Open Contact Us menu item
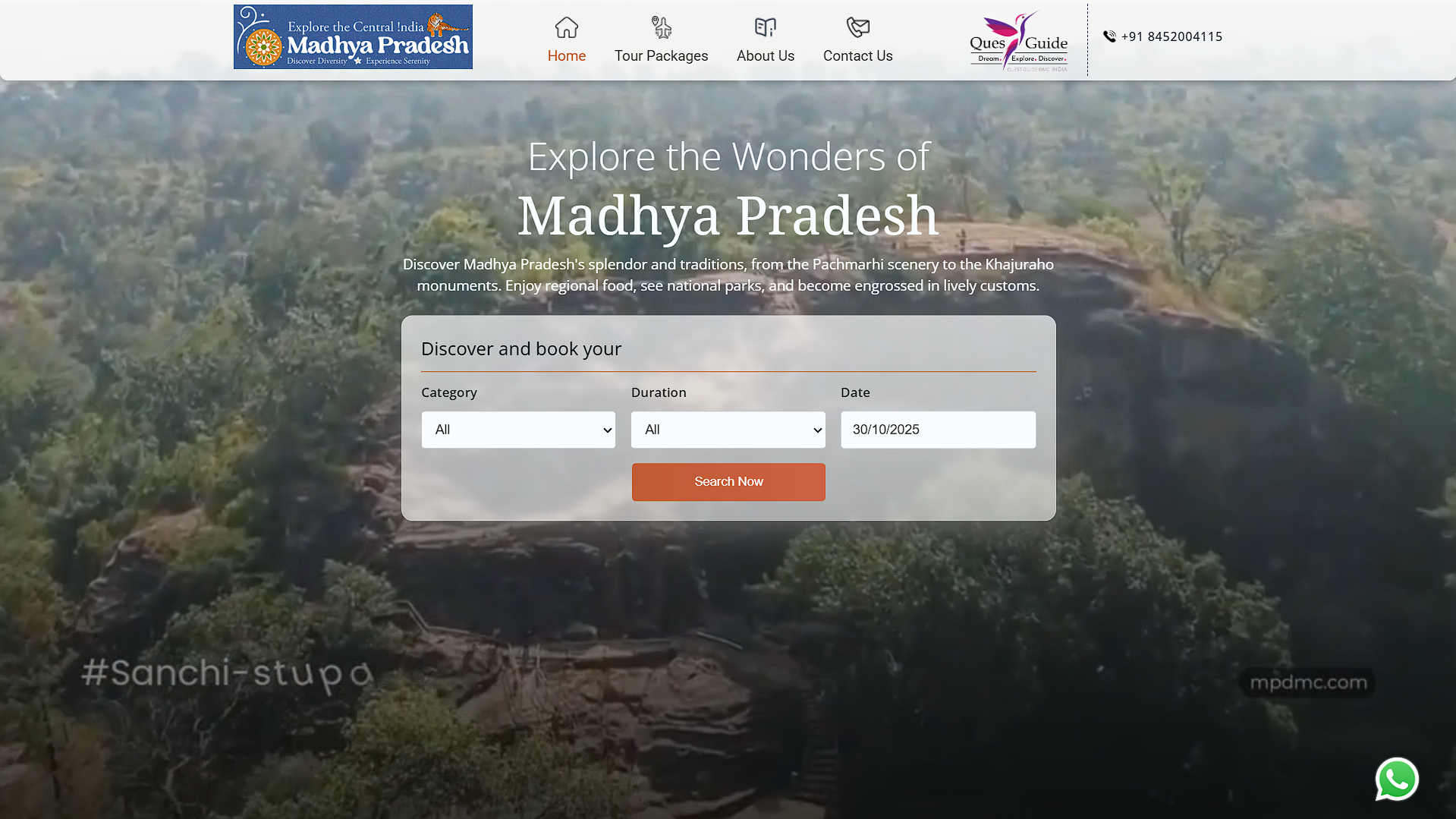 point(857,56)
